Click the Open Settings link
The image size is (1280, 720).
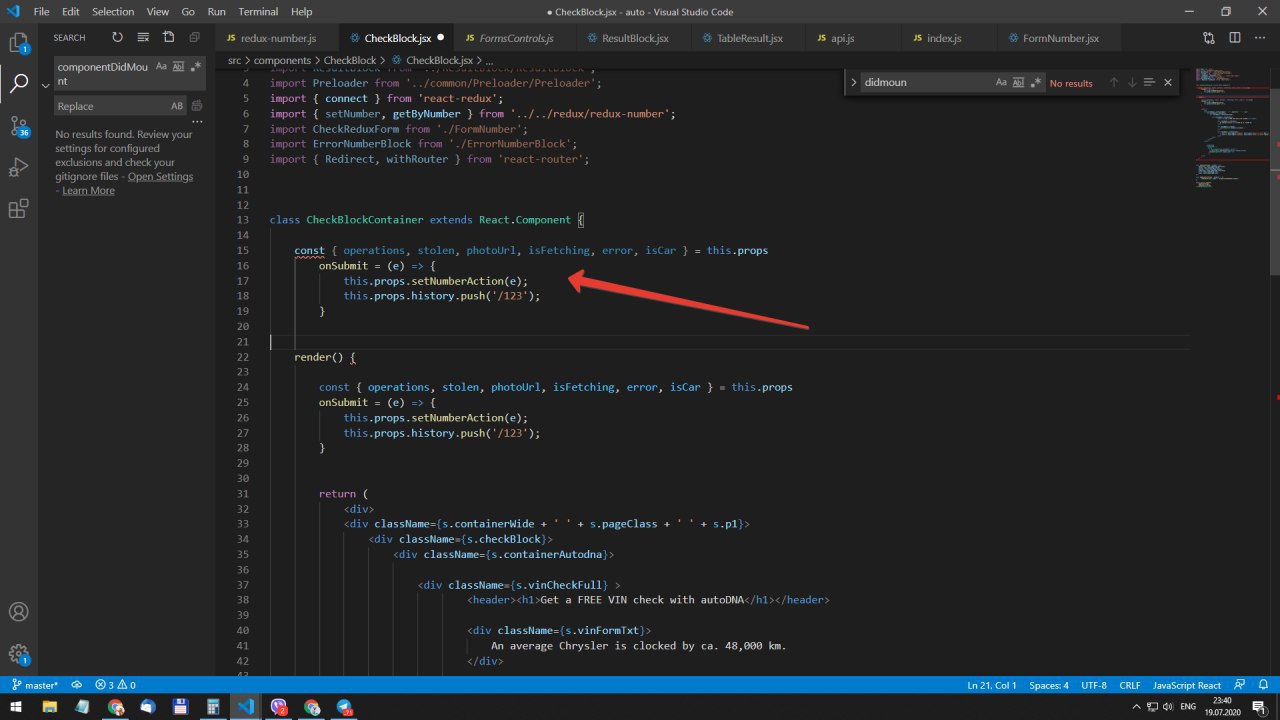pos(160,177)
